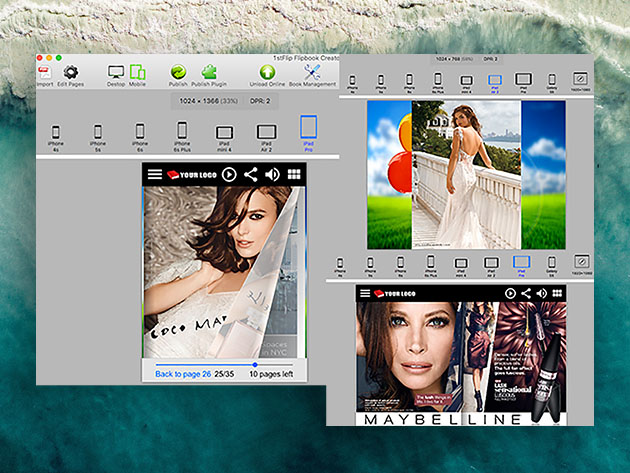630x473 pixels.
Task: Switch to Mobile preview mode
Action: [137, 73]
